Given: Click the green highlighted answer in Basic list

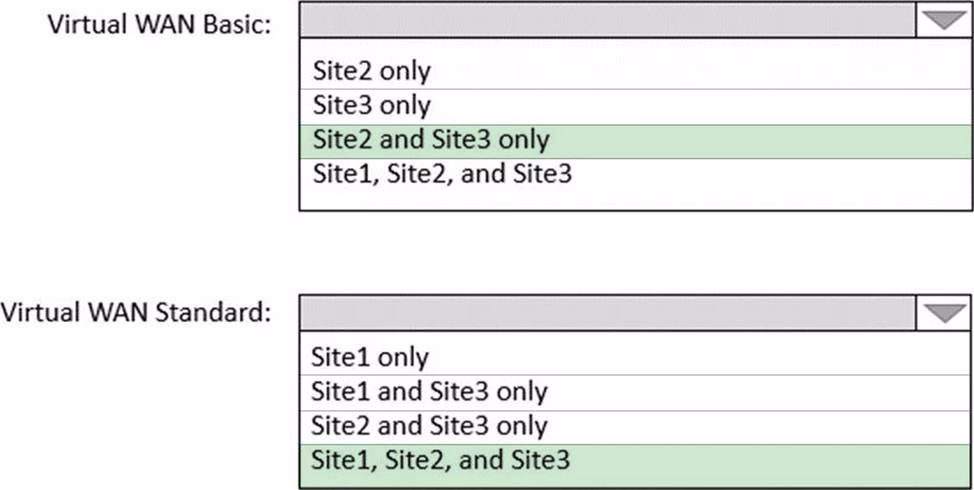Looking at the screenshot, I should click(x=635, y=141).
